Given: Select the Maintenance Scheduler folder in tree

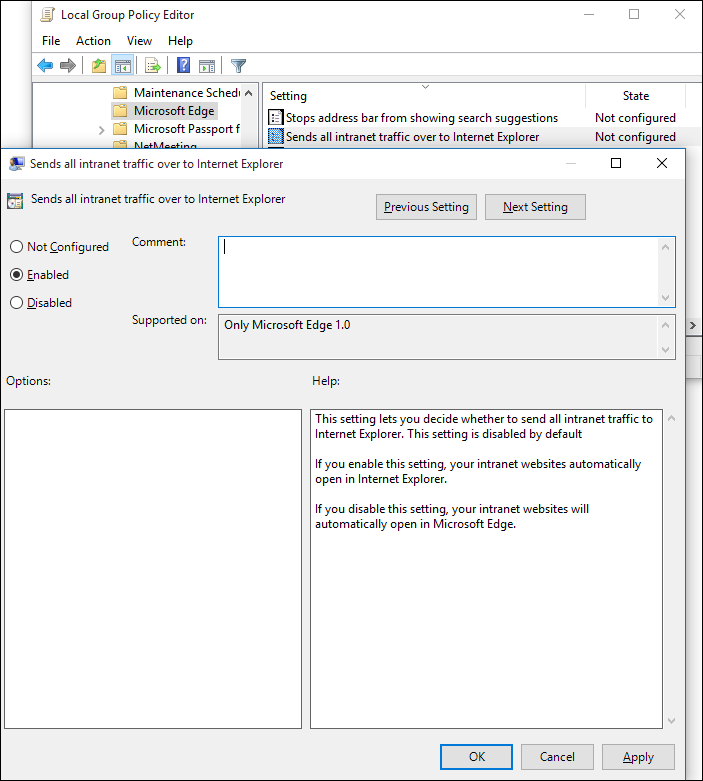Looking at the screenshot, I should (186, 93).
